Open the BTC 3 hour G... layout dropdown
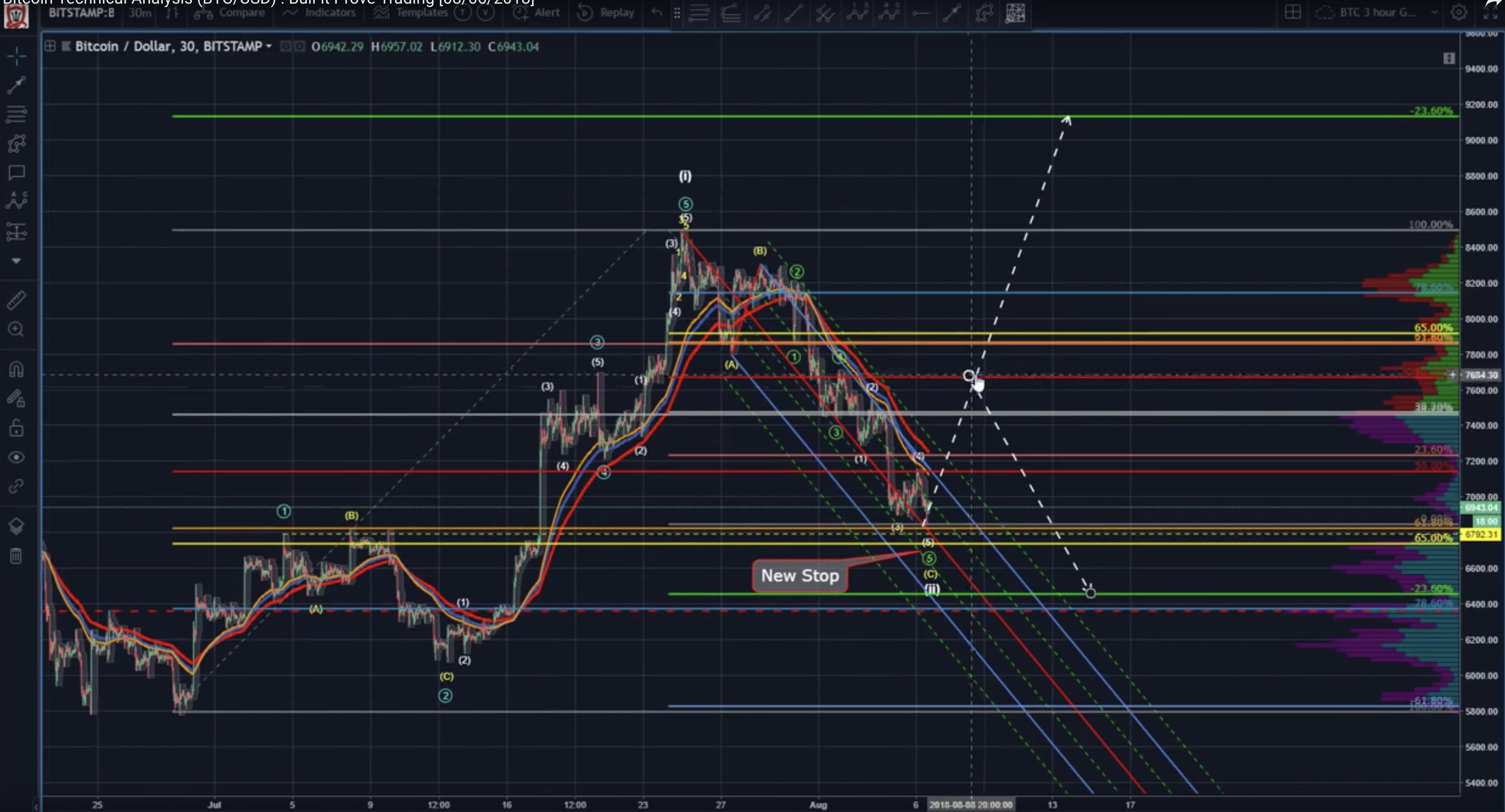1505x812 pixels. [x=1376, y=12]
